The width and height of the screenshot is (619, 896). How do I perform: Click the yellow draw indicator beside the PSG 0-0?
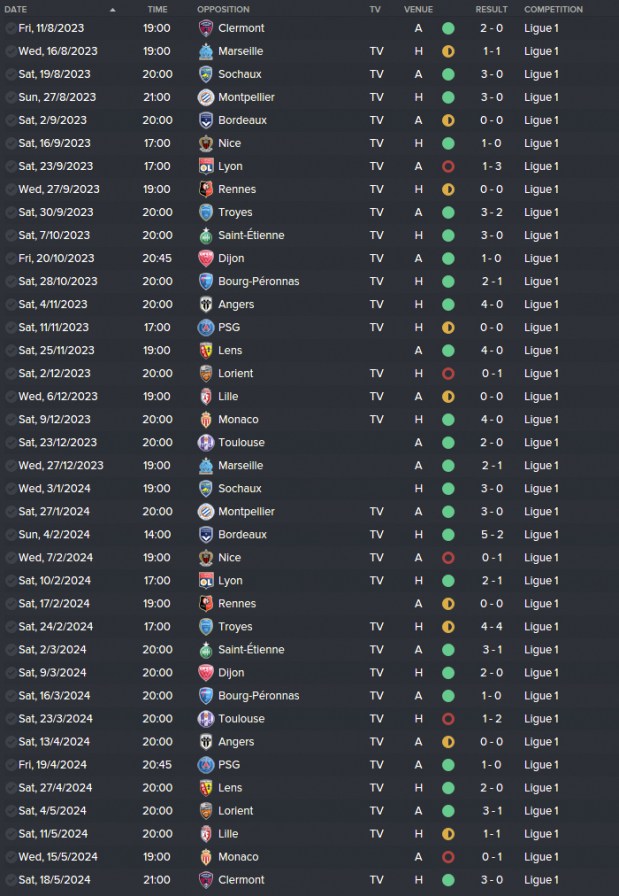[447, 327]
